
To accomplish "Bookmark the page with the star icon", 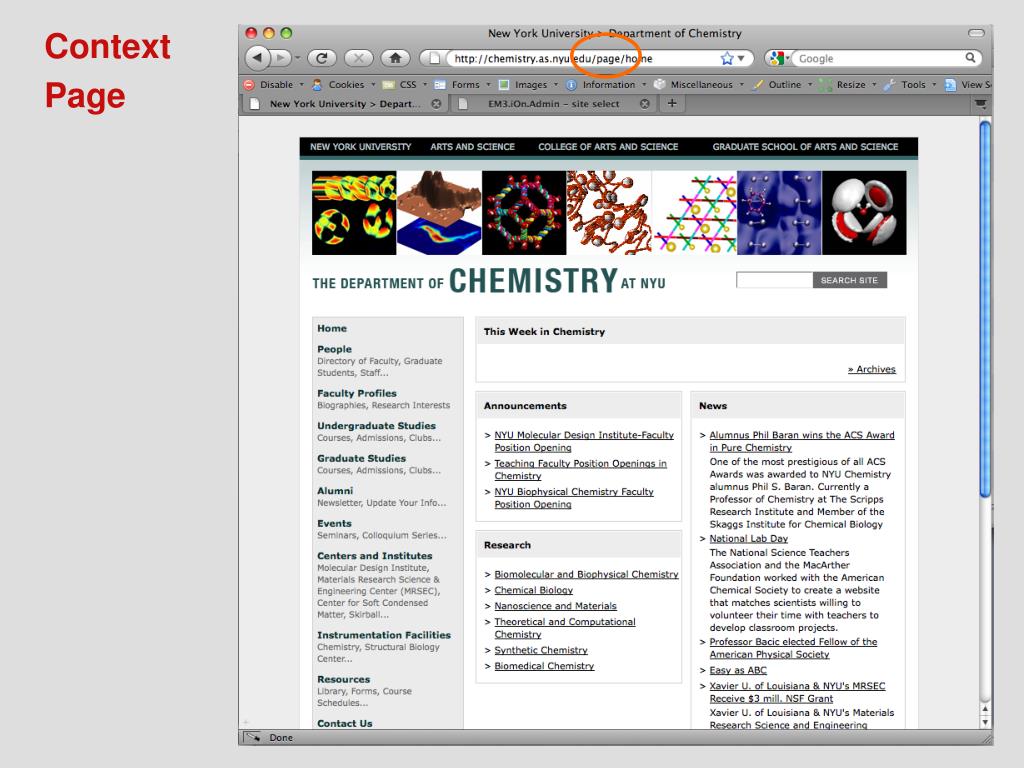I will 727,59.
